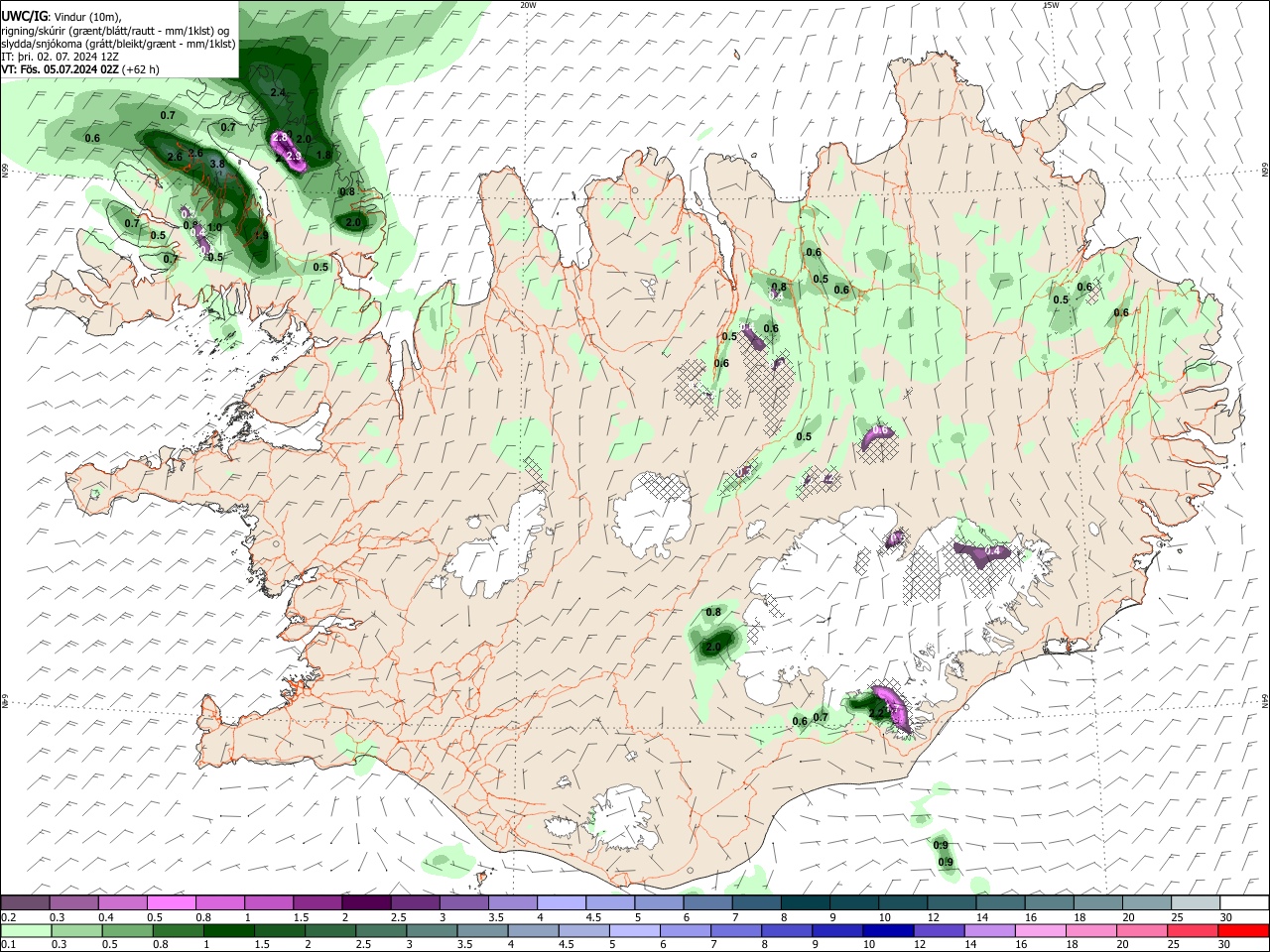This screenshot has width=1270, height=952.
Task: Click the 20W longitude label at top
Action: tap(528, 5)
